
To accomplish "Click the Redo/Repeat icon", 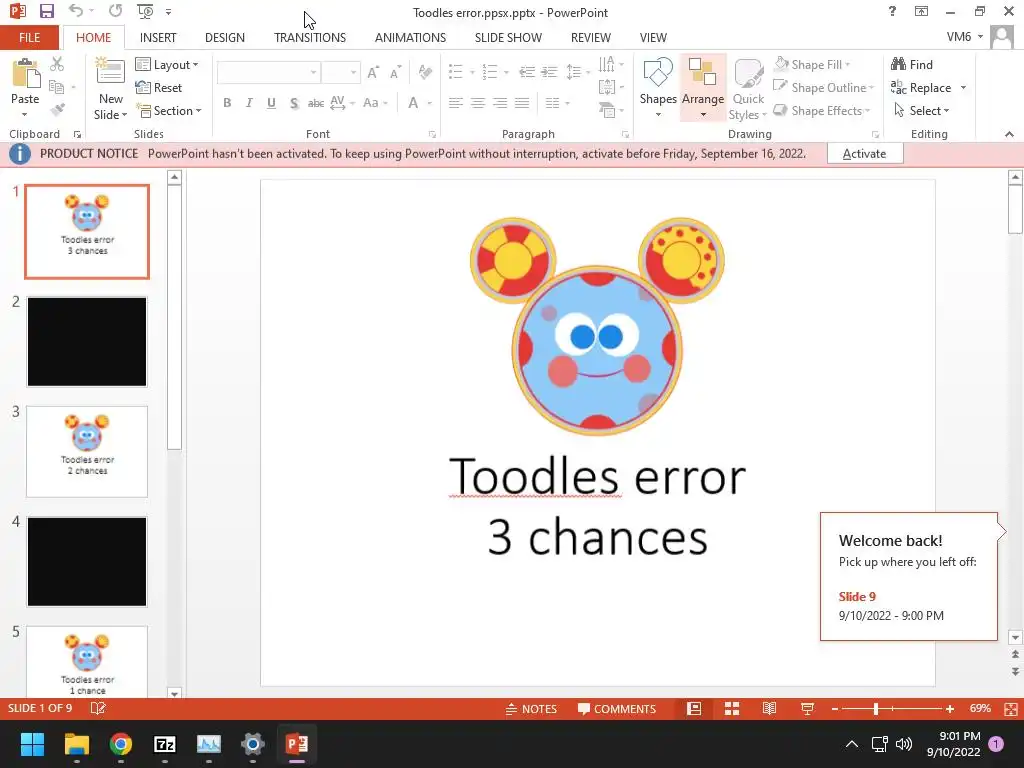I will tap(116, 11).
